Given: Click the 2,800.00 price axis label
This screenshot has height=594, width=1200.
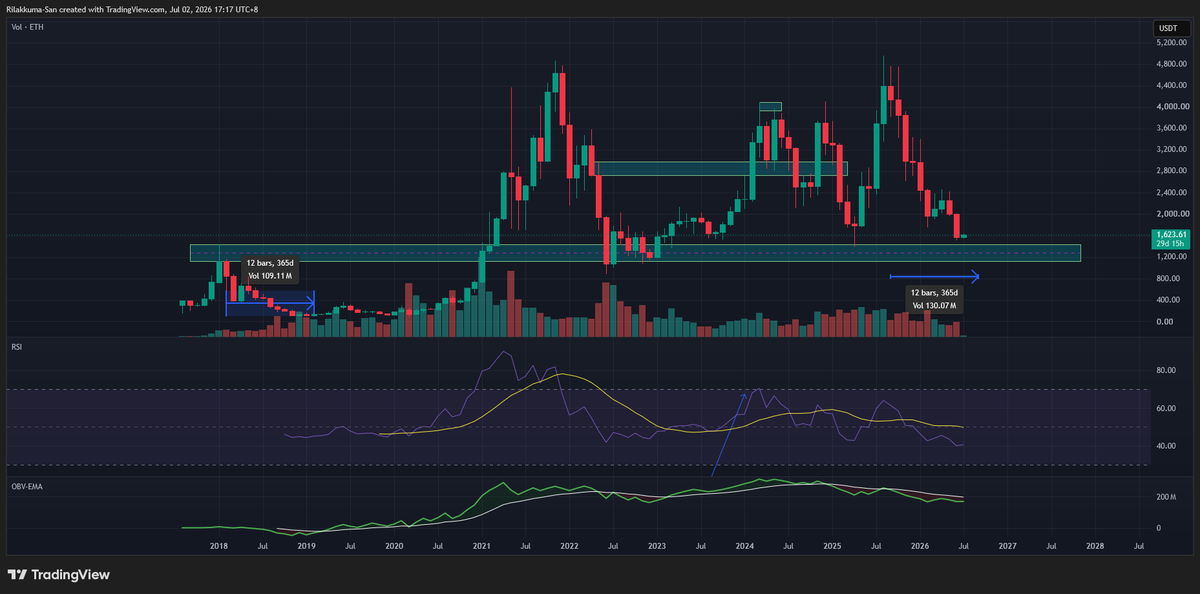Looking at the screenshot, I should tap(1171, 171).
